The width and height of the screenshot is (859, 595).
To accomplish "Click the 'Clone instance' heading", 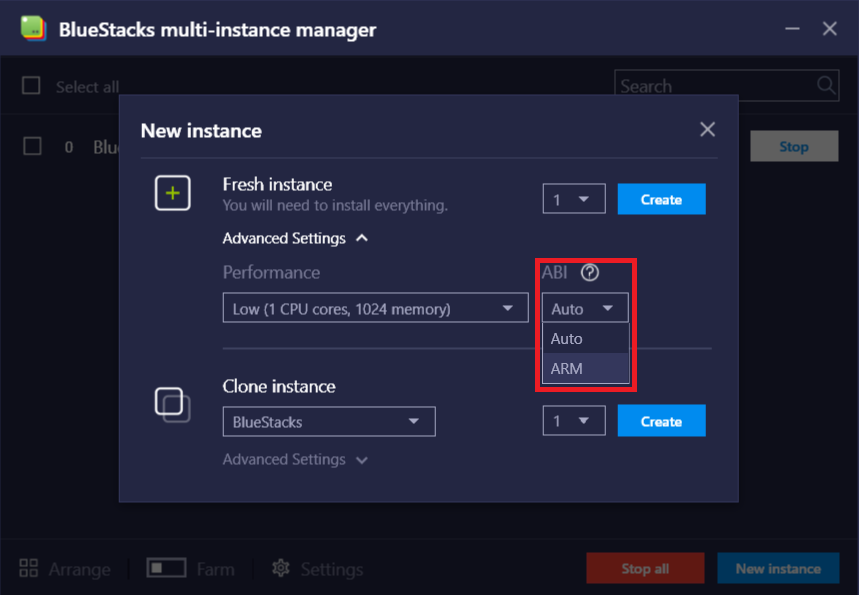I will pyautogui.click(x=279, y=386).
